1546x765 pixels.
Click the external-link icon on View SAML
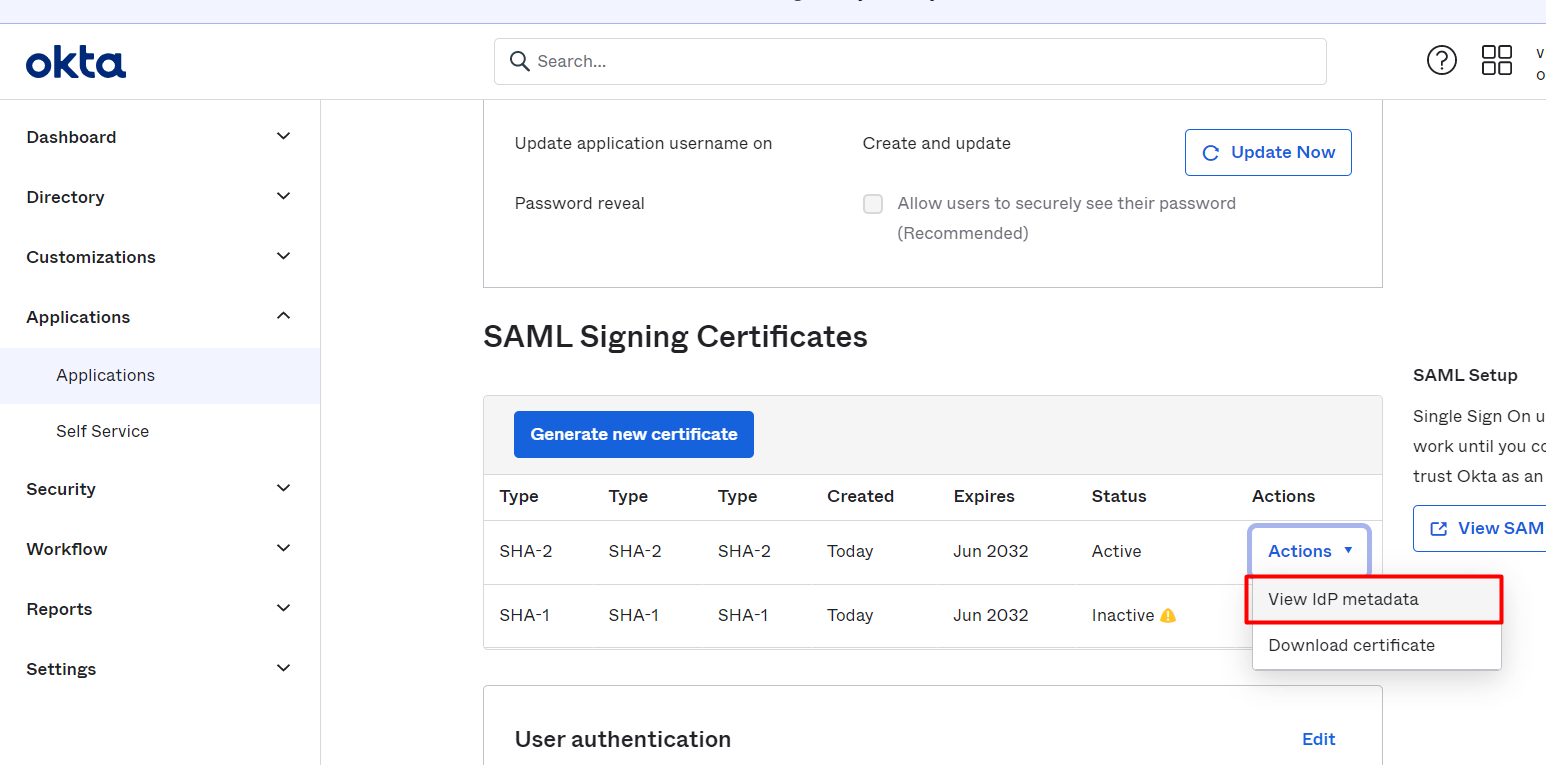pyautogui.click(x=1440, y=527)
